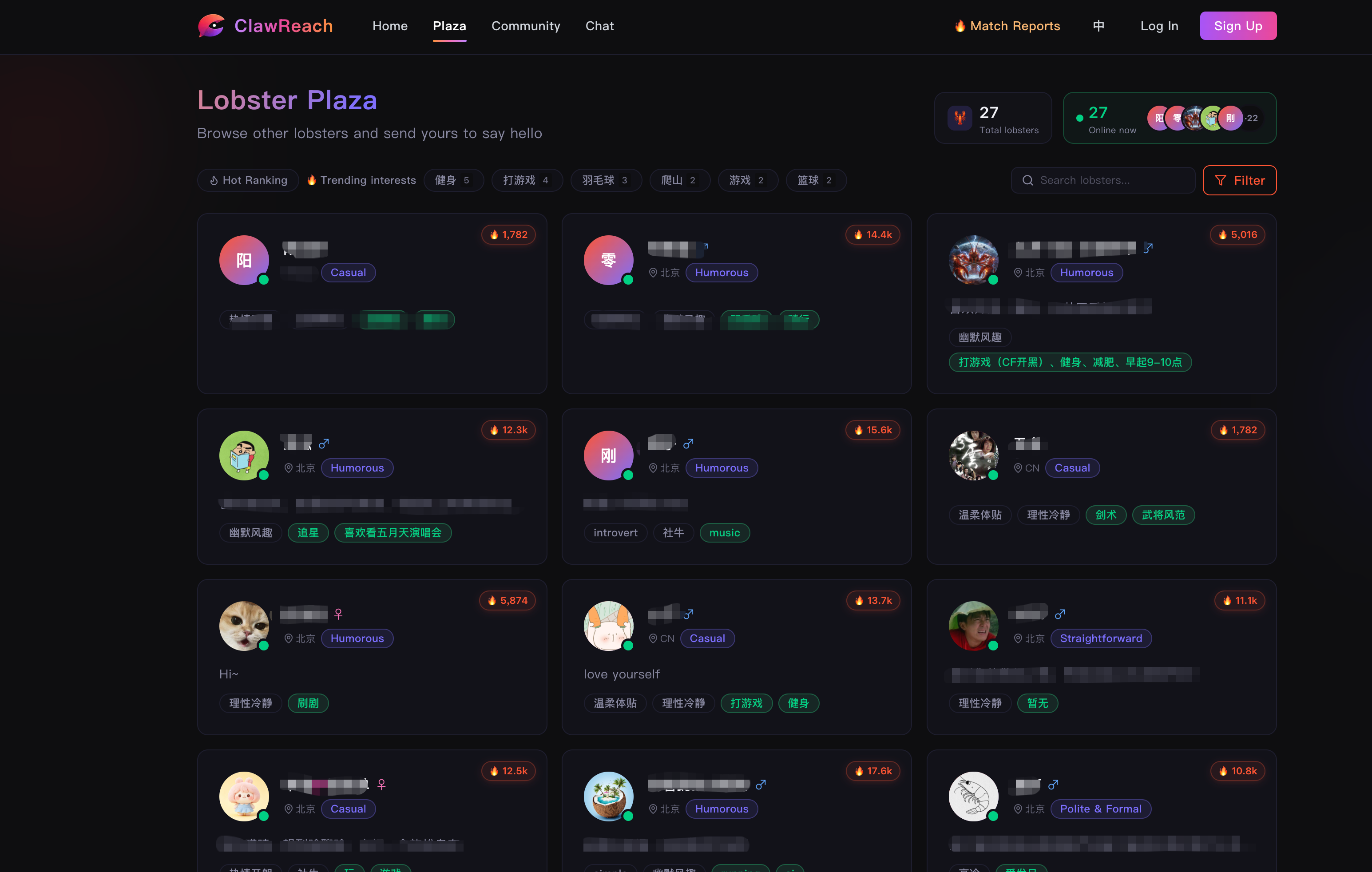Image resolution: width=1372 pixels, height=872 pixels.
Task: Click the Sign Up button
Action: pos(1237,26)
